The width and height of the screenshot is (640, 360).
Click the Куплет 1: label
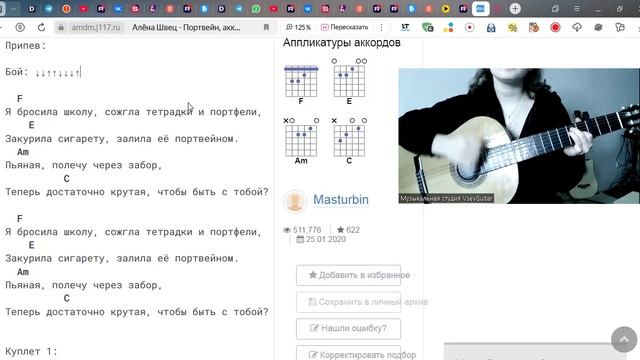tap(31, 351)
